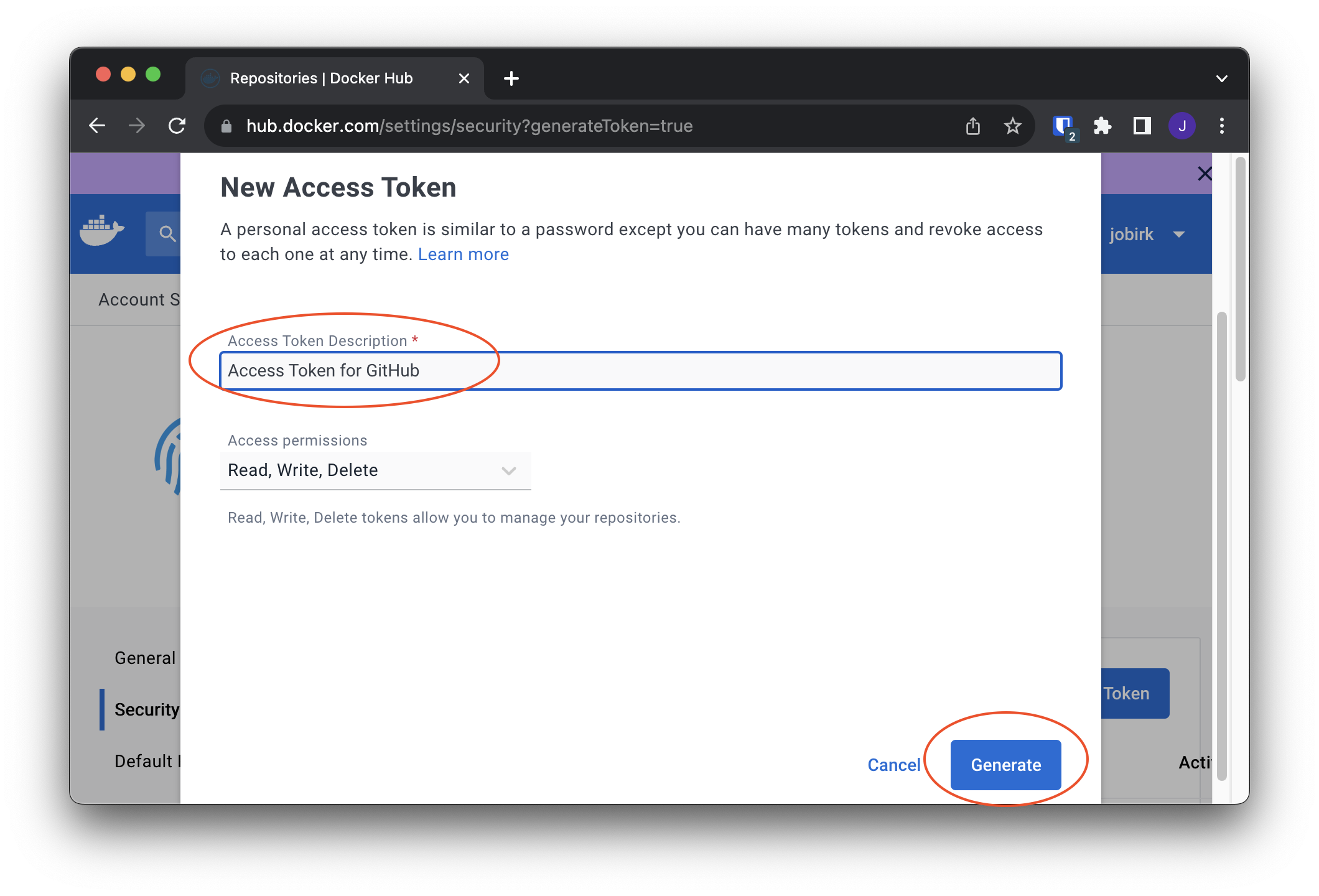Select the Security settings tab
The height and width of the screenshot is (896, 1319).
147,709
